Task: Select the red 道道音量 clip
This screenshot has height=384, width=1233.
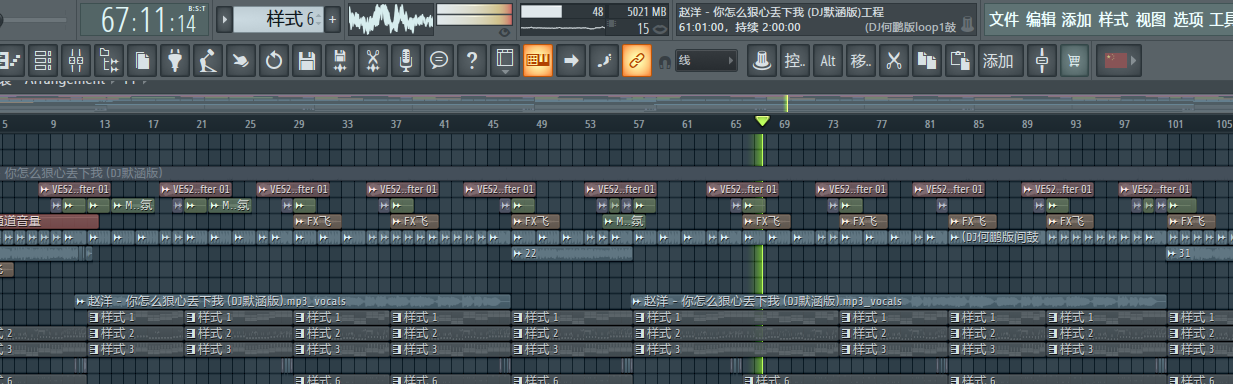Action: (49, 221)
